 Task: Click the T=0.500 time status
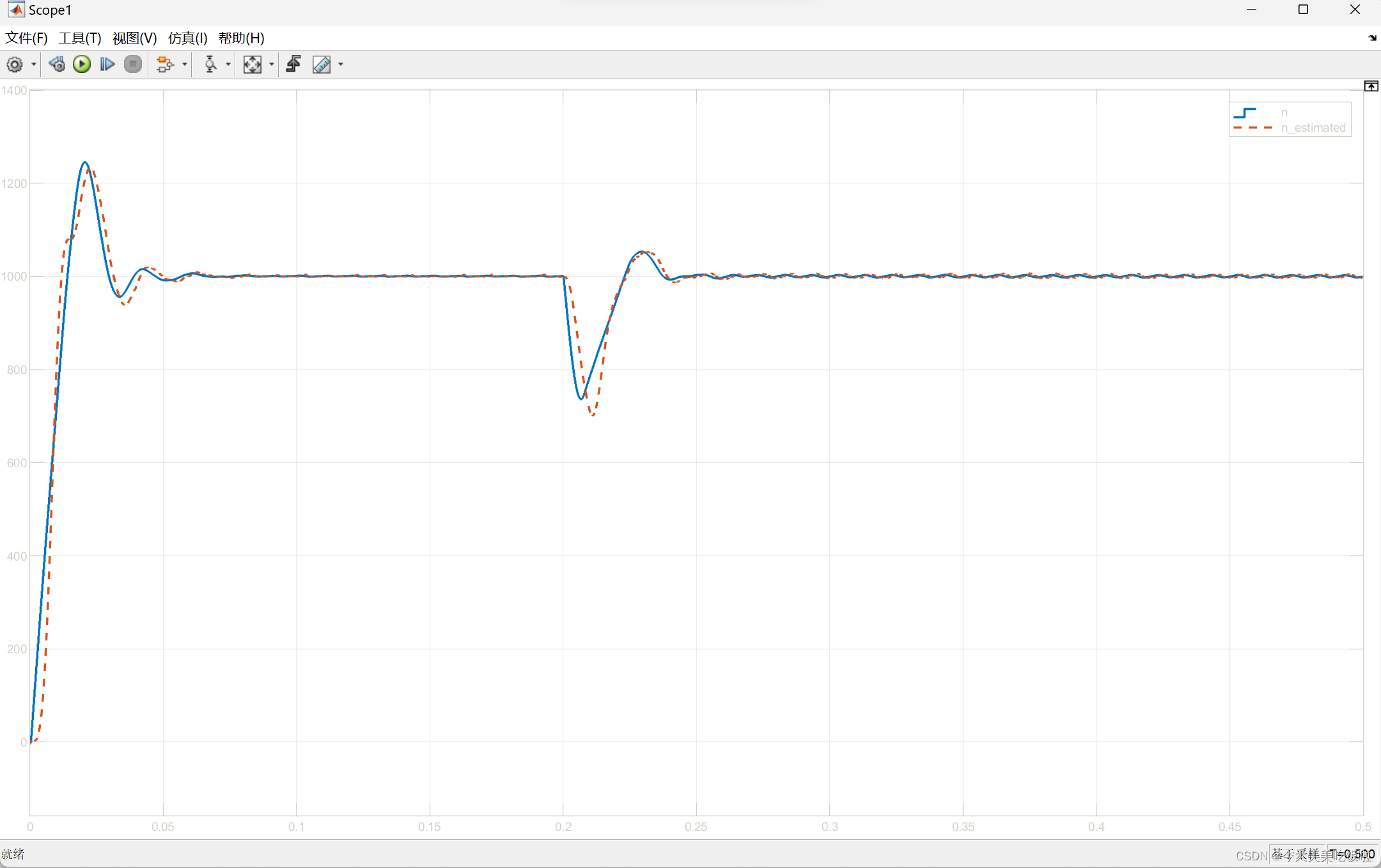tap(1352, 854)
